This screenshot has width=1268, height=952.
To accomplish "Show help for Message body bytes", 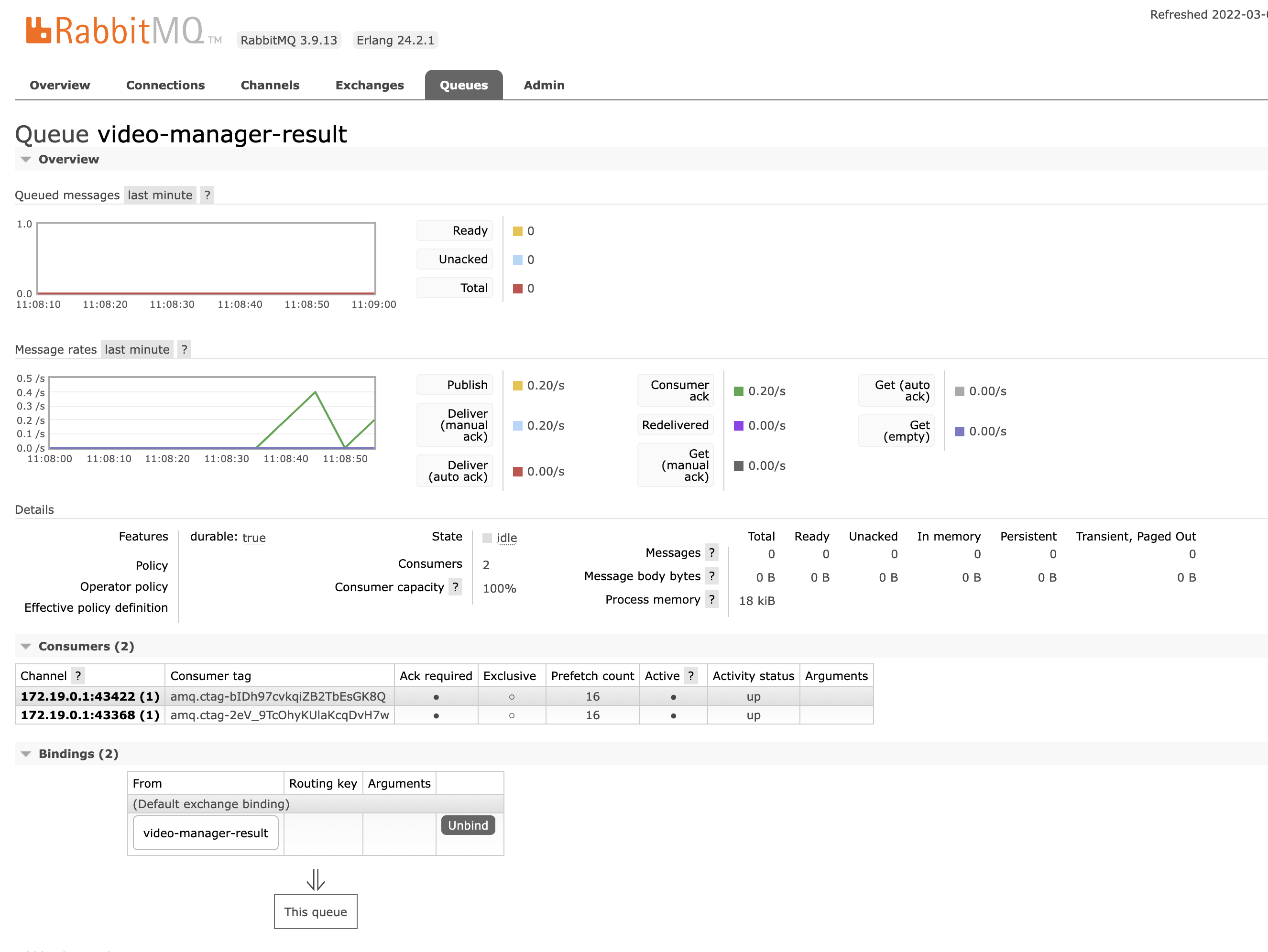I will pos(711,576).
